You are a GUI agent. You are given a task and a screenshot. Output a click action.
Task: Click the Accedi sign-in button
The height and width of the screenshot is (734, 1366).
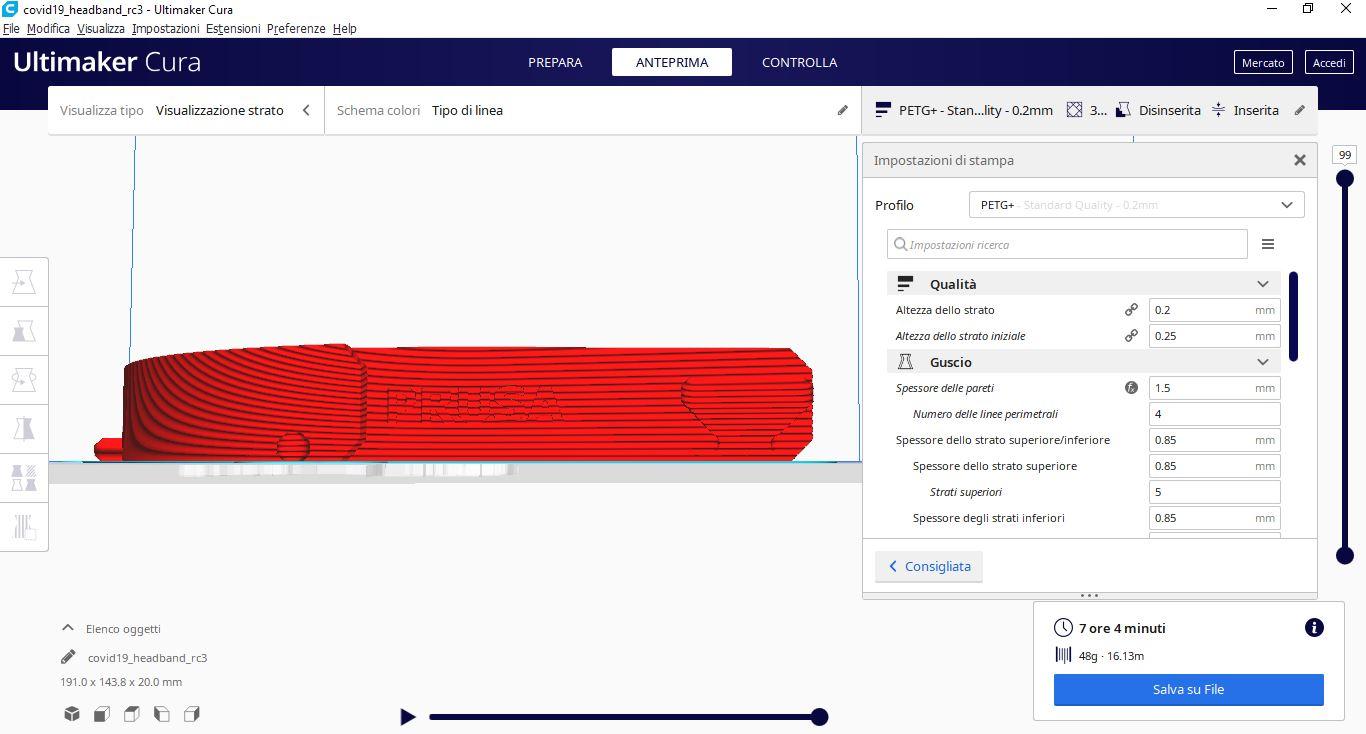click(x=1329, y=62)
